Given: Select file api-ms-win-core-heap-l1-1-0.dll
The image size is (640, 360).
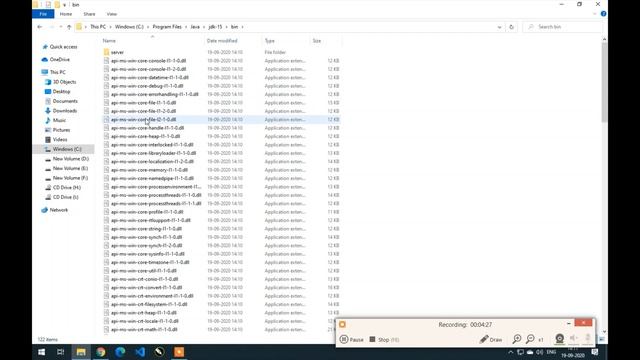Looking at the screenshot, I should [145, 136].
